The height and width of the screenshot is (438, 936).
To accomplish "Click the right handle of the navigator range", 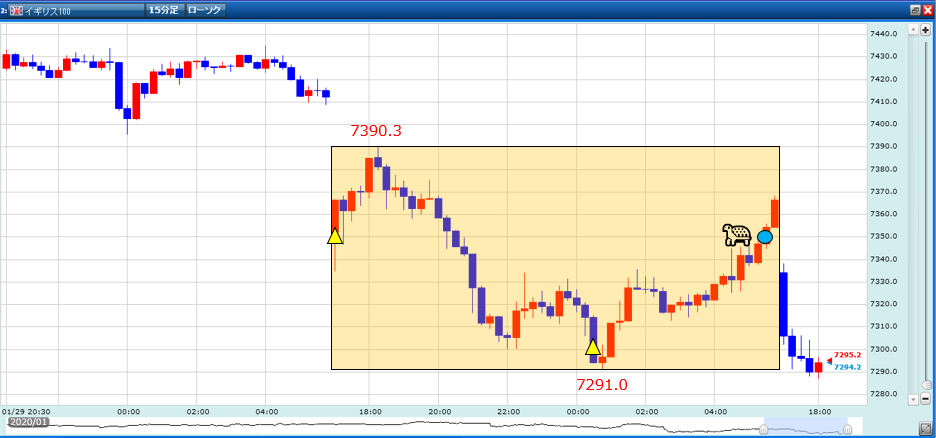I will [847, 429].
